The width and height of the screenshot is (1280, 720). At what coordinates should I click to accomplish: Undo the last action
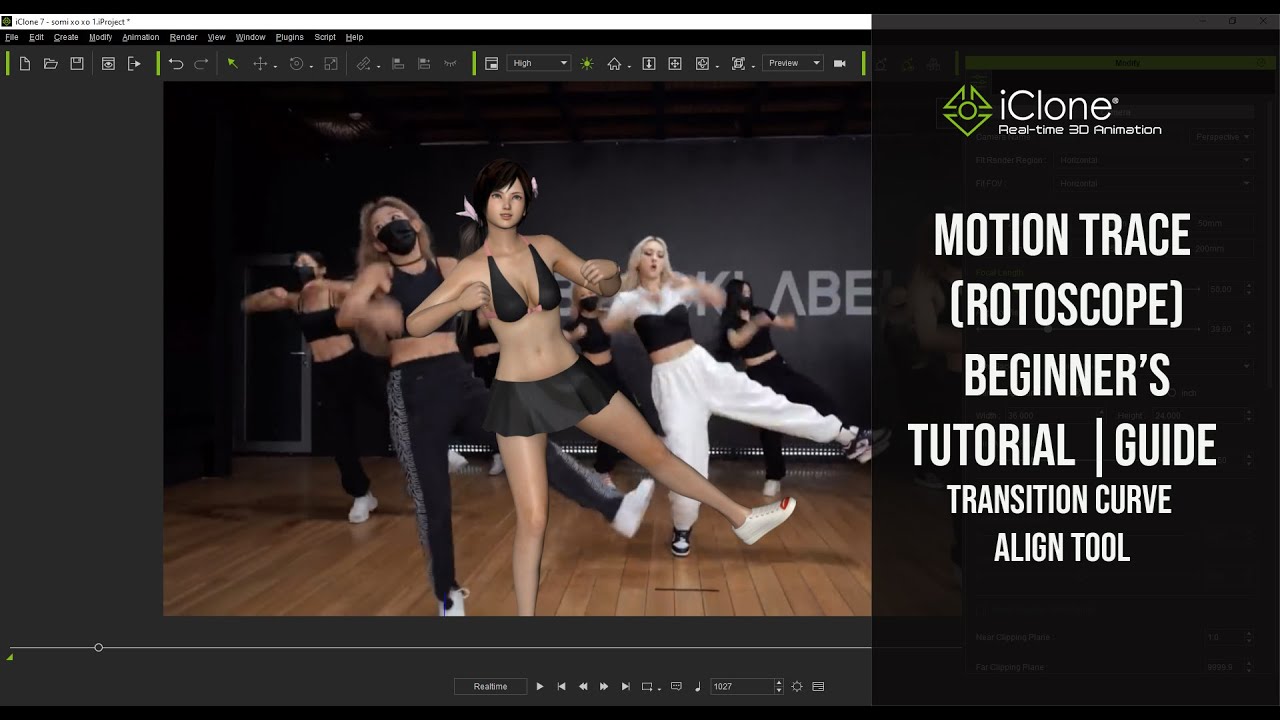pos(176,63)
